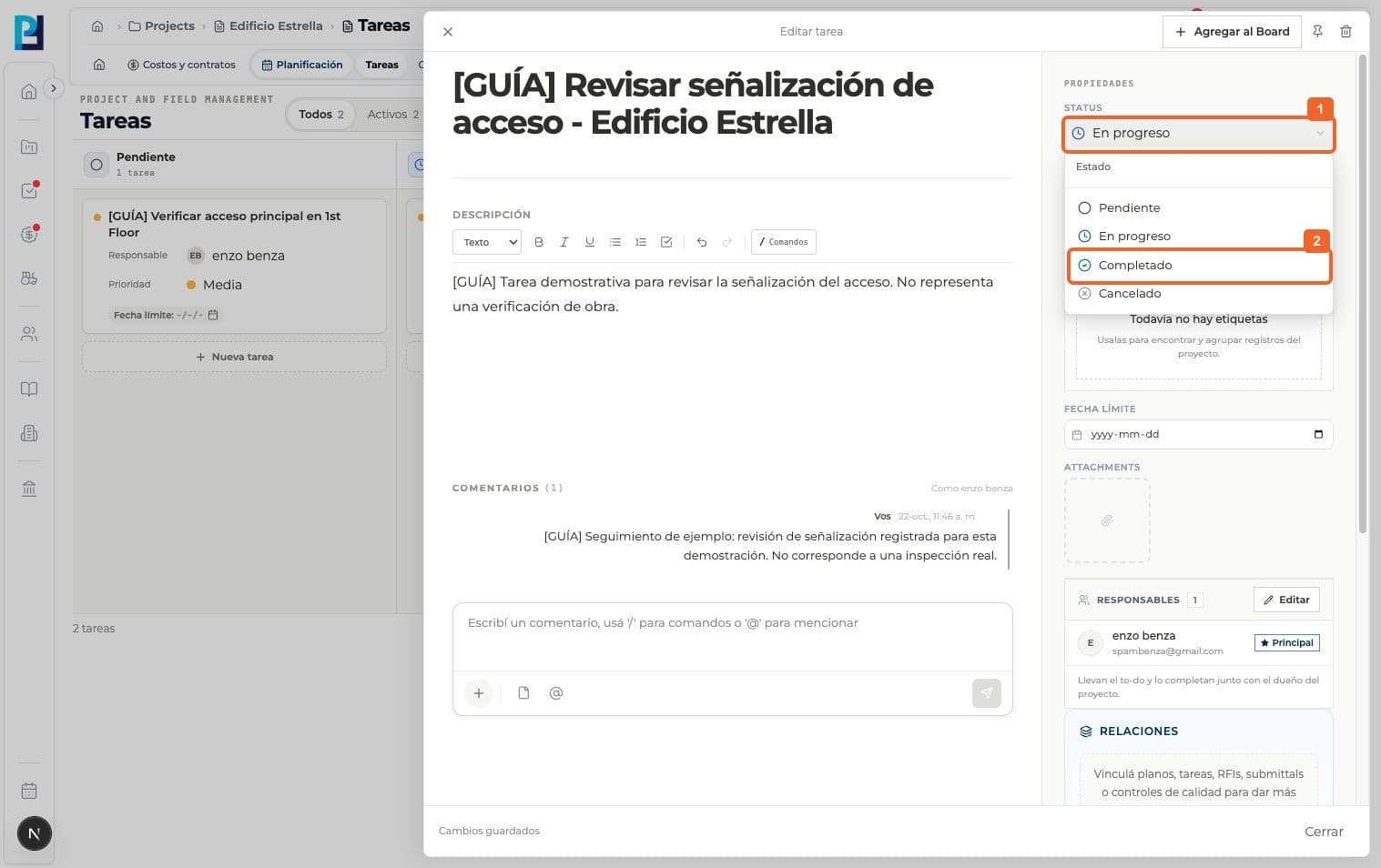Switch to the Todos 2 filter tab
Viewport: 1381px width, 868px height.
click(x=321, y=115)
